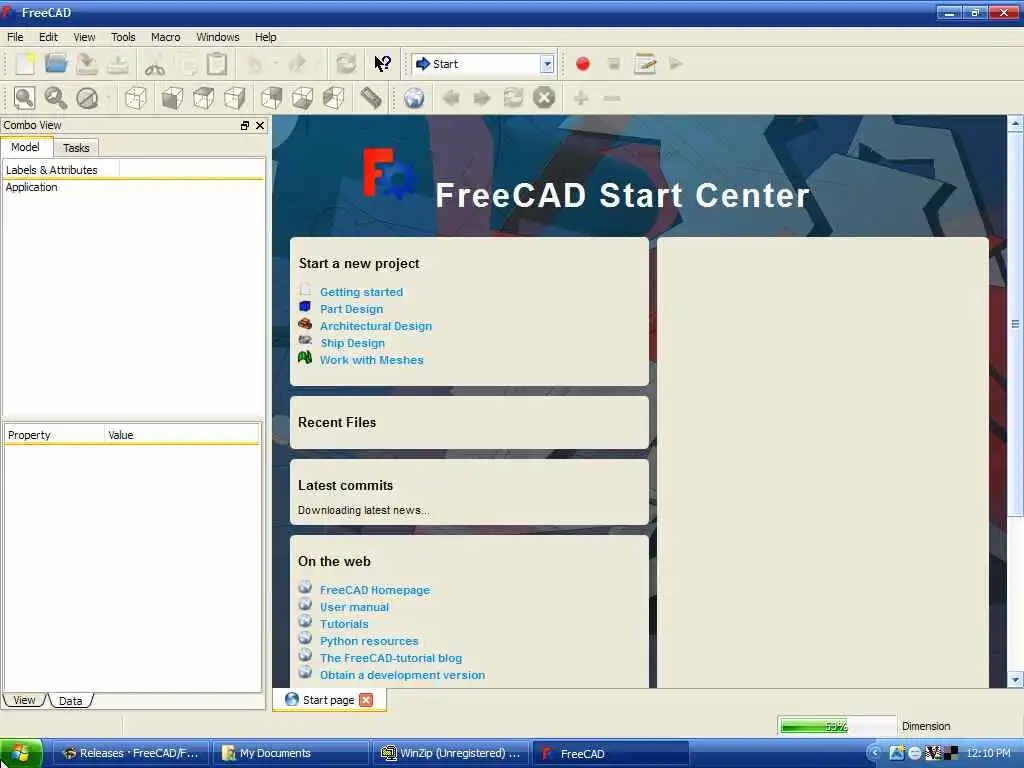1024x768 pixels.
Task: Open the File menu
Action: [x=15, y=37]
